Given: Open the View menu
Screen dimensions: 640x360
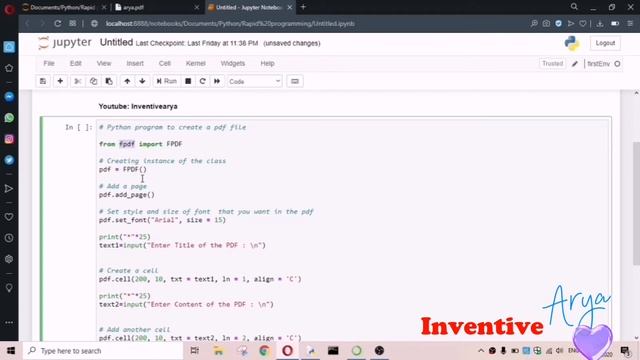Looking at the screenshot, I should [x=104, y=63].
